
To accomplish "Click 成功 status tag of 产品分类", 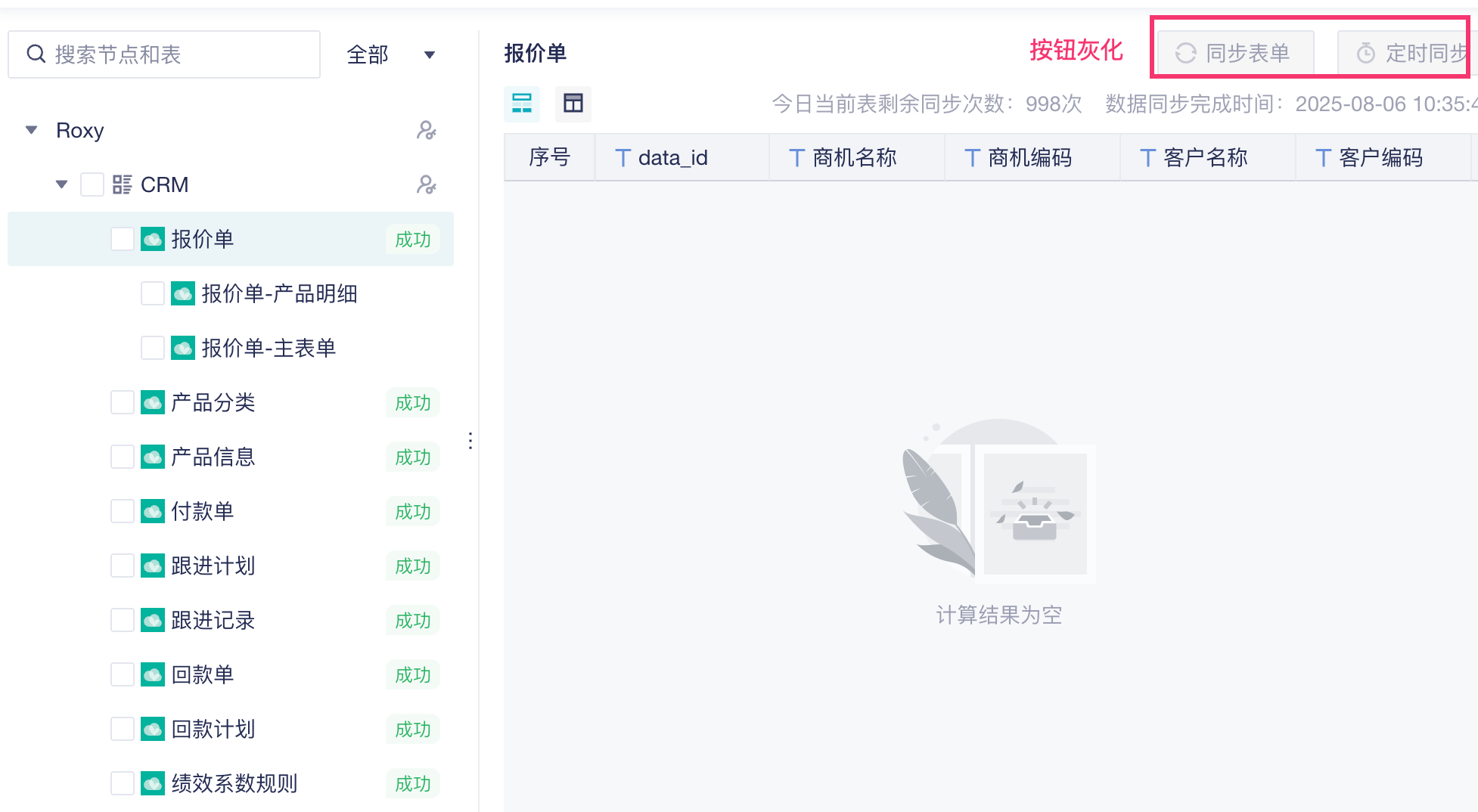I will [x=413, y=402].
